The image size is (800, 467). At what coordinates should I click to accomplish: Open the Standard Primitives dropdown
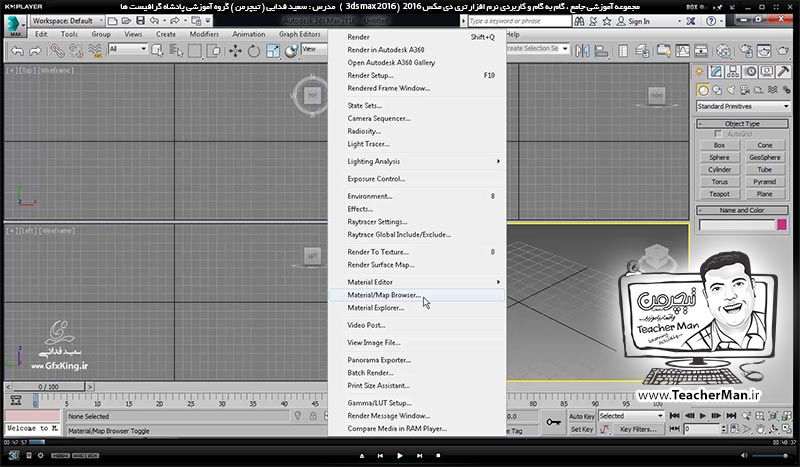(743, 106)
